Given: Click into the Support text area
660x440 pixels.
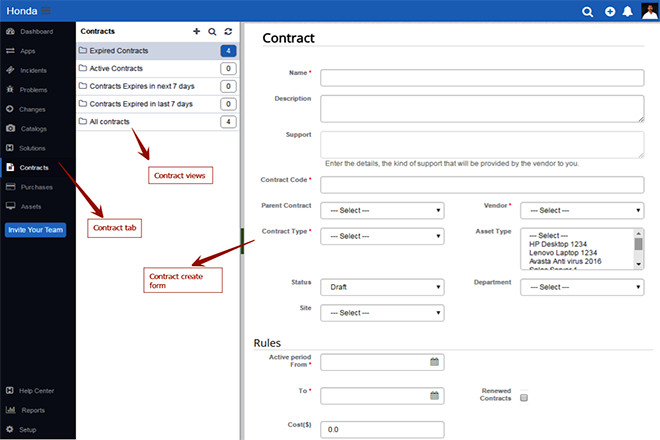Looking at the screenshot, I should pos(482,144).
